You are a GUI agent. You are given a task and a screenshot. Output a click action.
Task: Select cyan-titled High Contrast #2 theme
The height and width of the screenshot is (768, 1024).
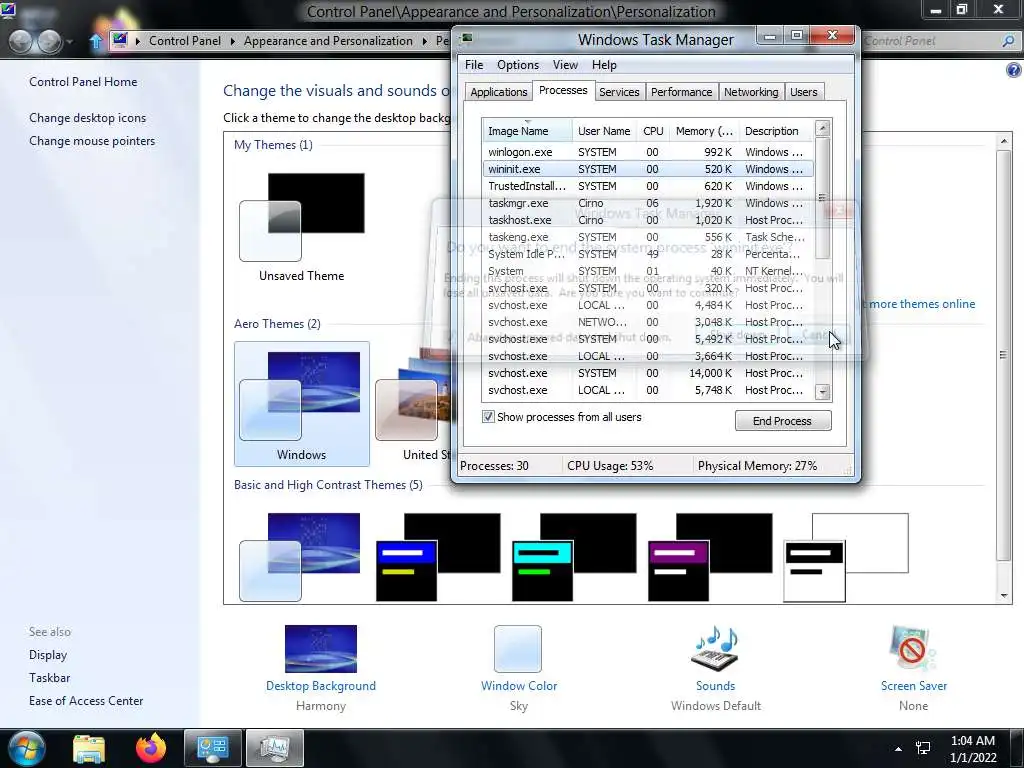(x=574, y=556)
